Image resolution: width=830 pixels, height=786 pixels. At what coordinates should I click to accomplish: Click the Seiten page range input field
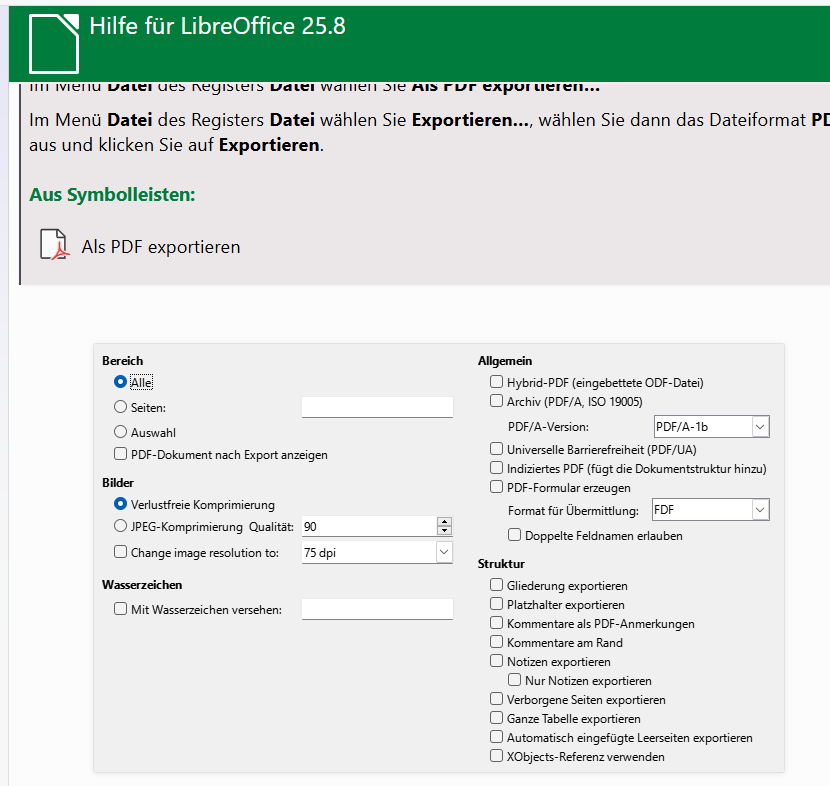pyautogui.click(x=377, y=407)
